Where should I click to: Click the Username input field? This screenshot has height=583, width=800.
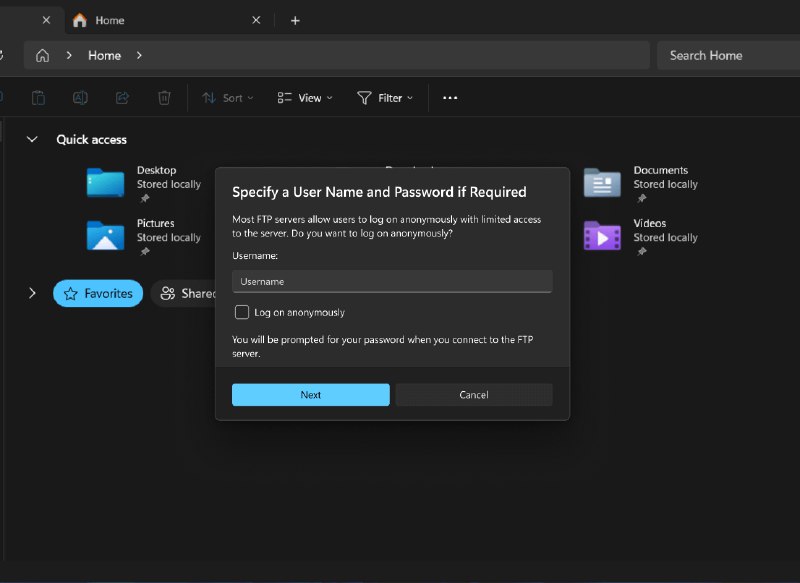click(392, 281)
